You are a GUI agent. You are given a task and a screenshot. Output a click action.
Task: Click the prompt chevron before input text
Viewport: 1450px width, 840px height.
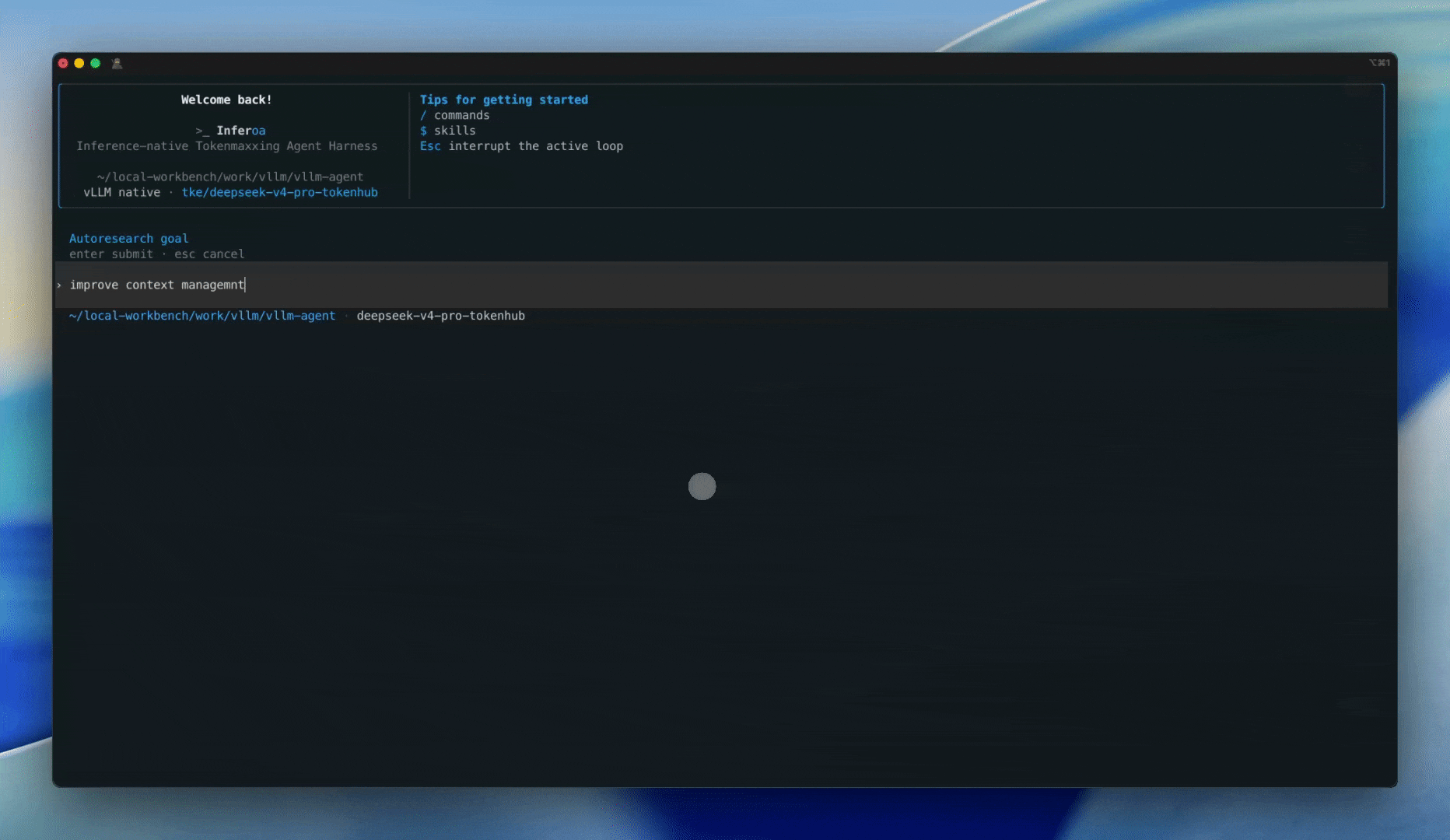[x=59, y=285]
